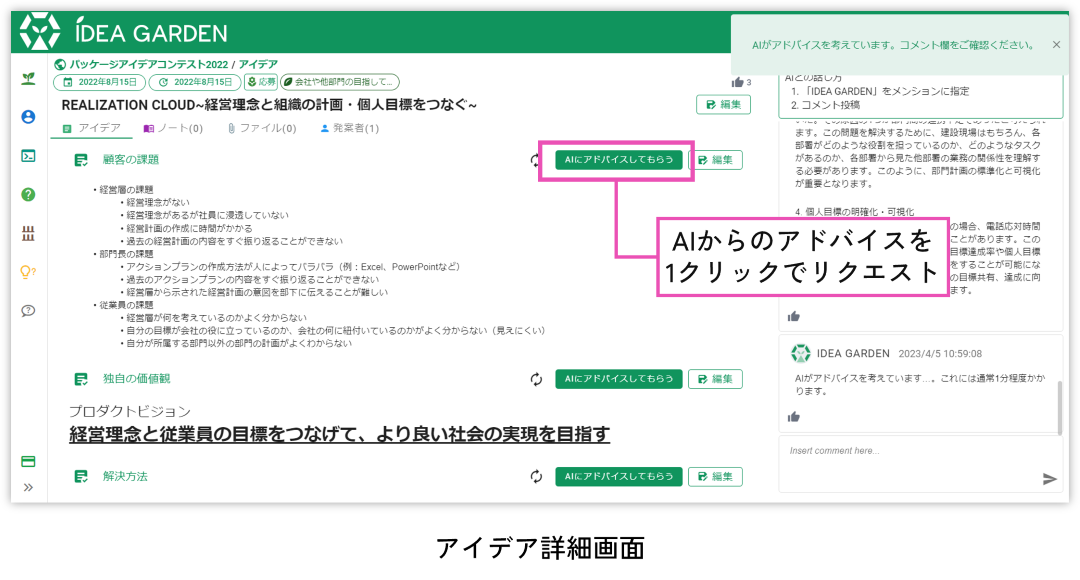Click the timestamp 2023/4/5 10:59:08
This screenshot has width=1080, height=580.
[940, 354]
